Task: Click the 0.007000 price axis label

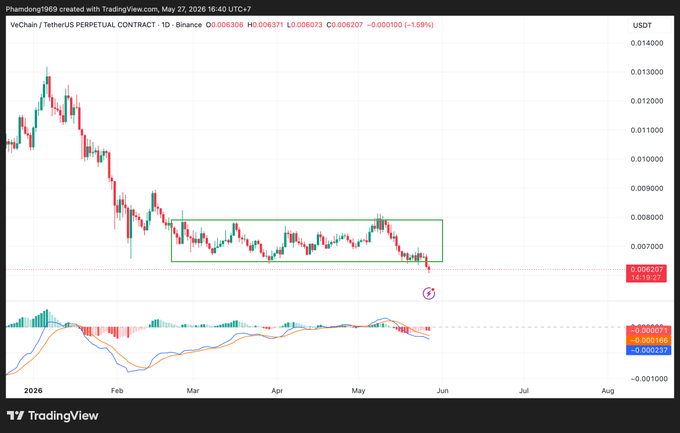Action: 647,246
